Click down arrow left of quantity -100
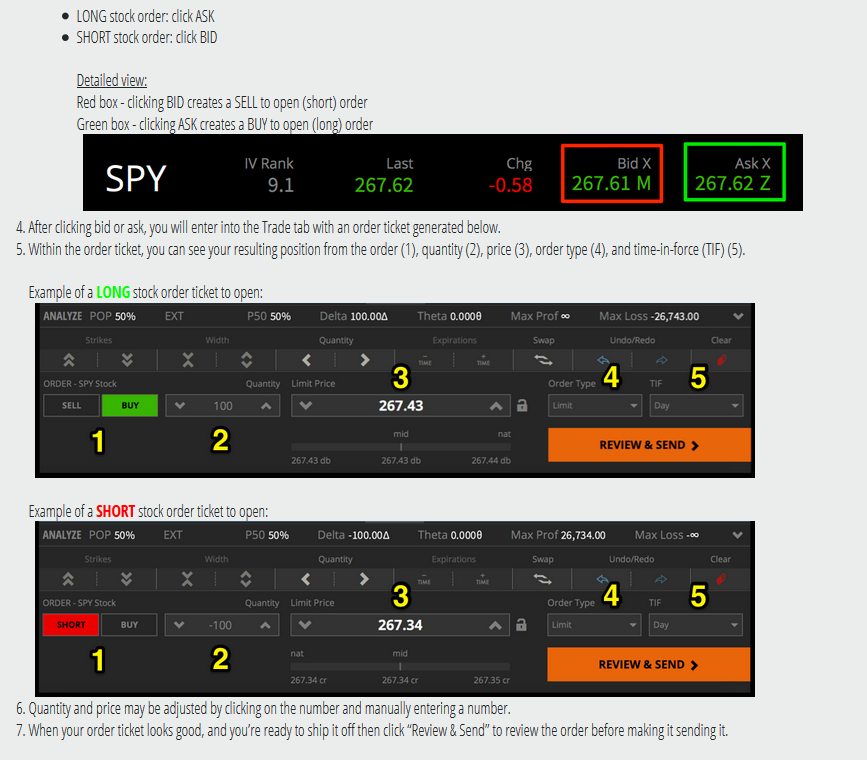Screen dimensions: 867x760 click(x=179, y=625)
